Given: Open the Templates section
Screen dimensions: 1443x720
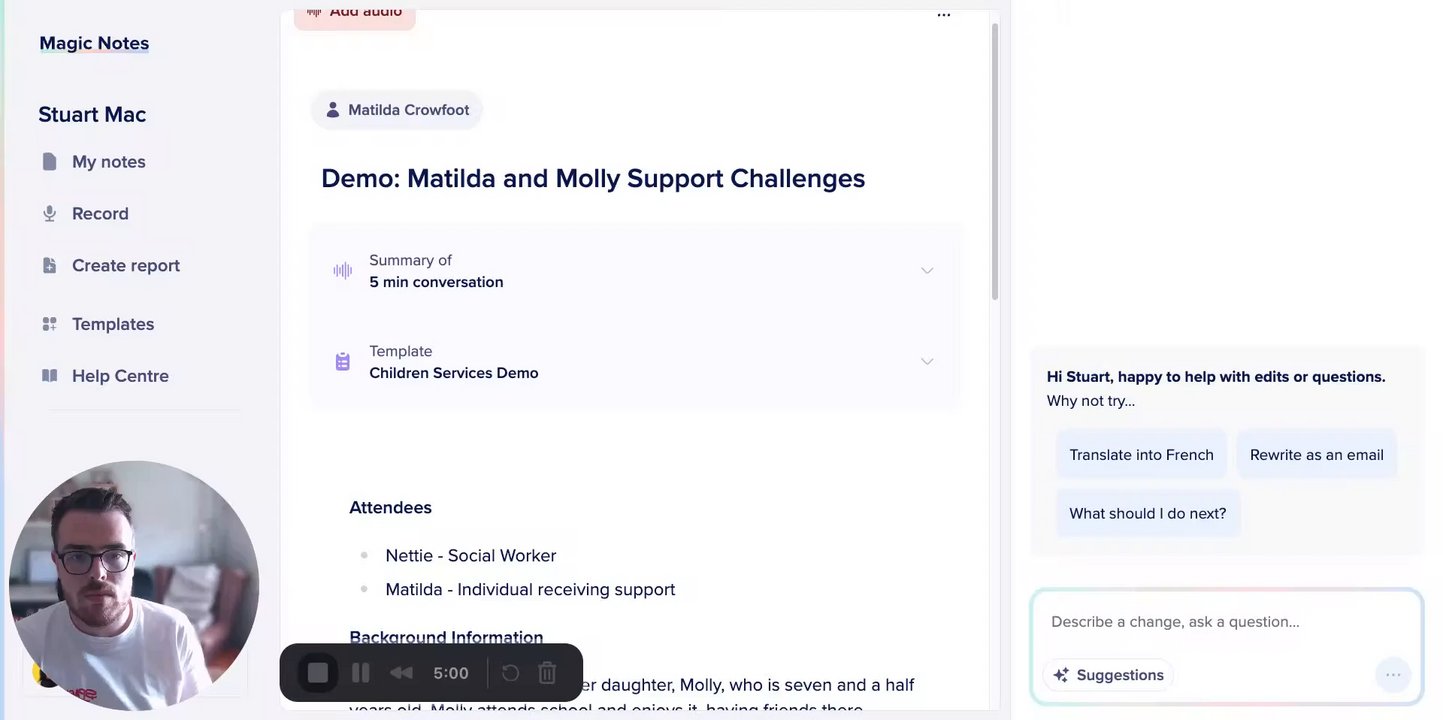Looking at the screenshot, I should [x=113, y=324].
